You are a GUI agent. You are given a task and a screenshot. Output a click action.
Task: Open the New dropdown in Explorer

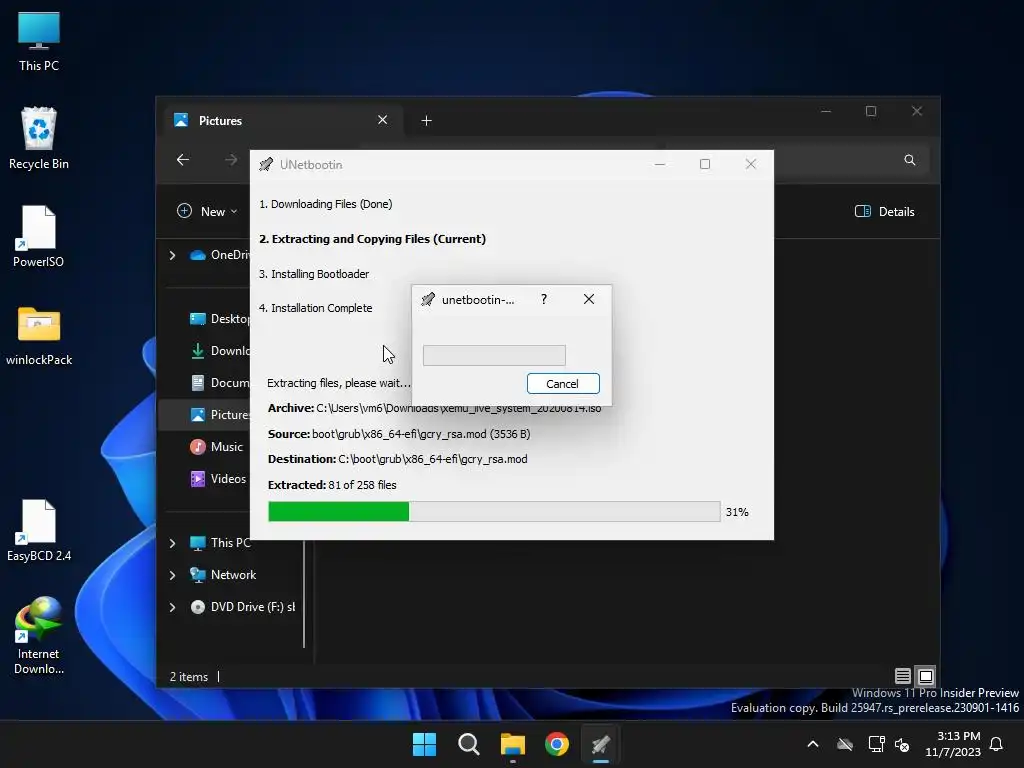[x=208, y=212]
